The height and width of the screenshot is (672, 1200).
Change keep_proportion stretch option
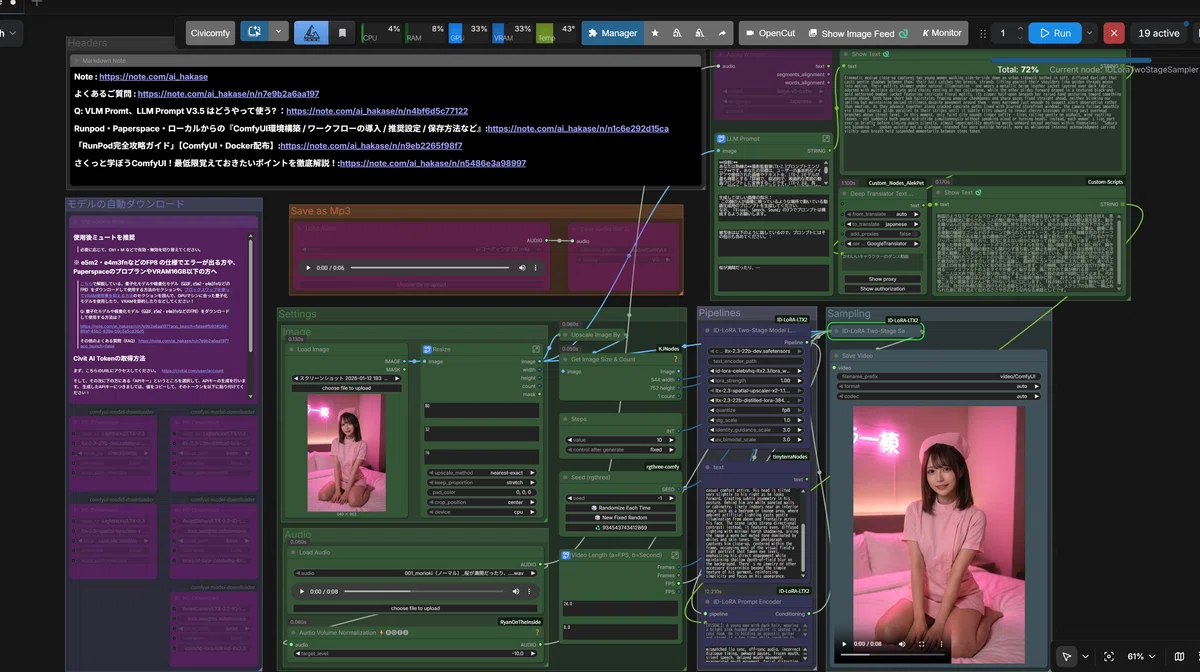[484, 481]
